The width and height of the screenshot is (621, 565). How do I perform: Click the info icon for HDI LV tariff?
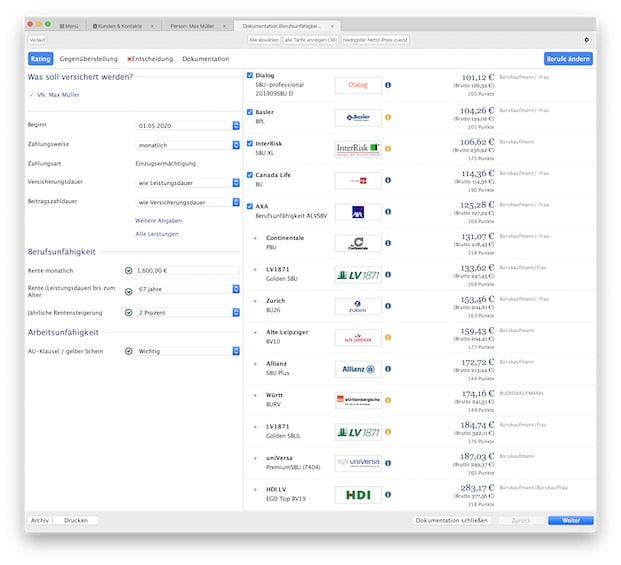pyautogui.click(x=388, y=494)
